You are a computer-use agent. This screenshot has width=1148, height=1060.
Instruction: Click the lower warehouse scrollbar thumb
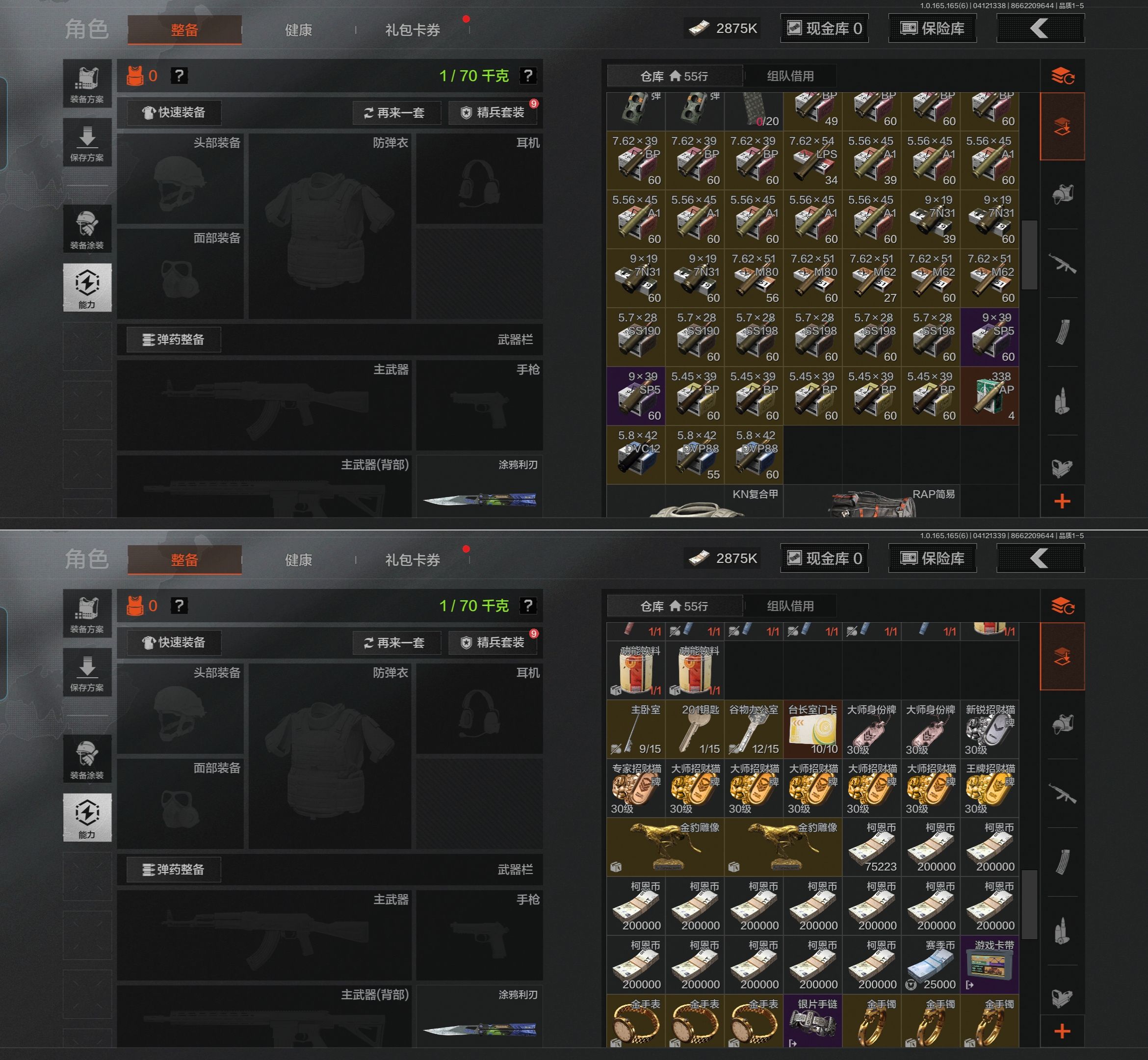(1029, 904)
